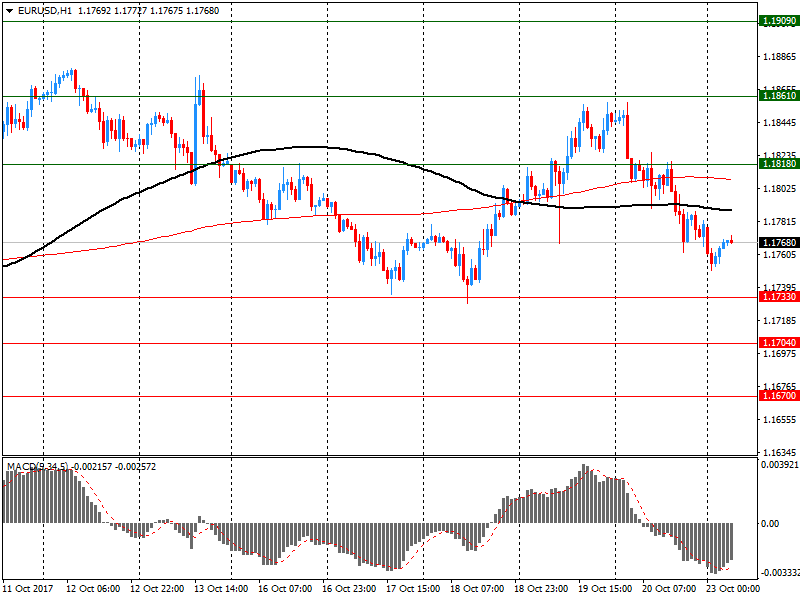Select the MACD(9,34,5) indicator label

[x=37, y=467]
